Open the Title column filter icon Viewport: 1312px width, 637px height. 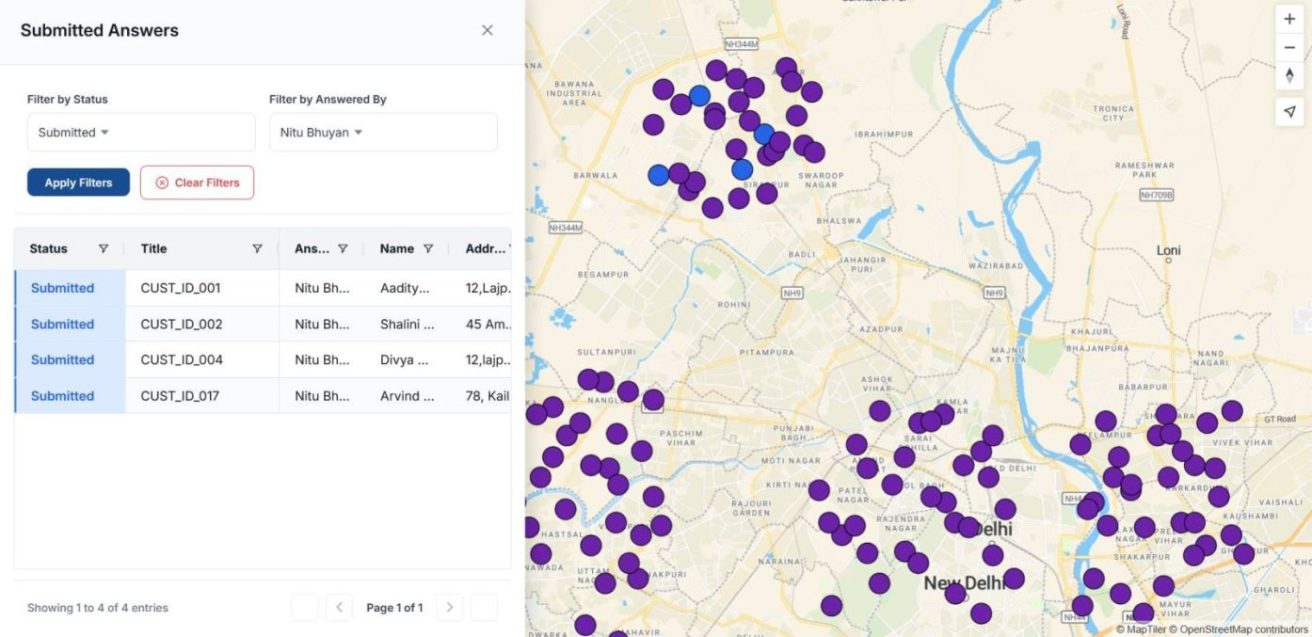coord(258,248)
